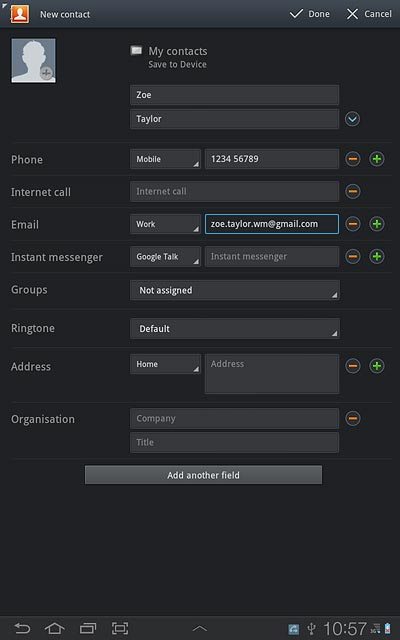This screenshot has height=640, width=400.
Task: Tap the contact photo placeholder
Action: pos(33,61)
